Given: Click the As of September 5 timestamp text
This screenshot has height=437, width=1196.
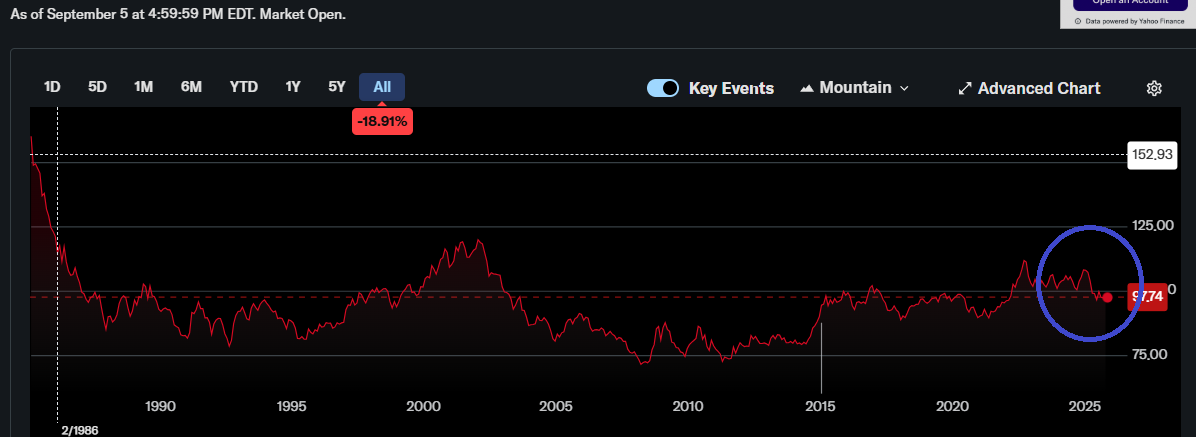Looking at the screenshot, I should [178, 14].
